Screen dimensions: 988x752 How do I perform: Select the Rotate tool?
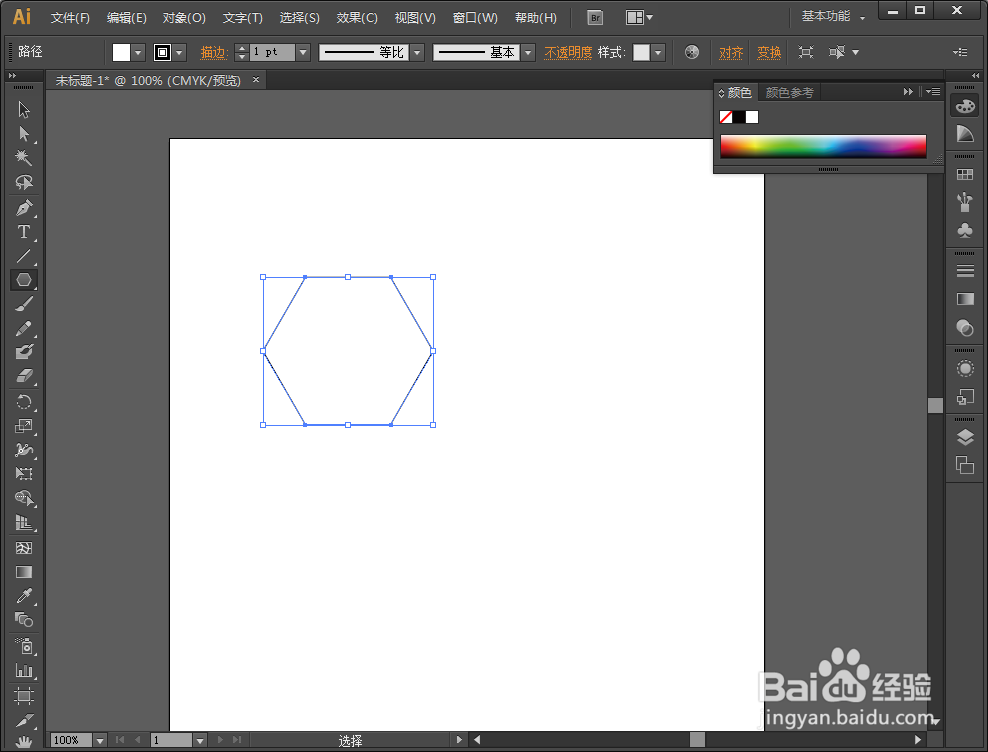click(x=24, y=402)
